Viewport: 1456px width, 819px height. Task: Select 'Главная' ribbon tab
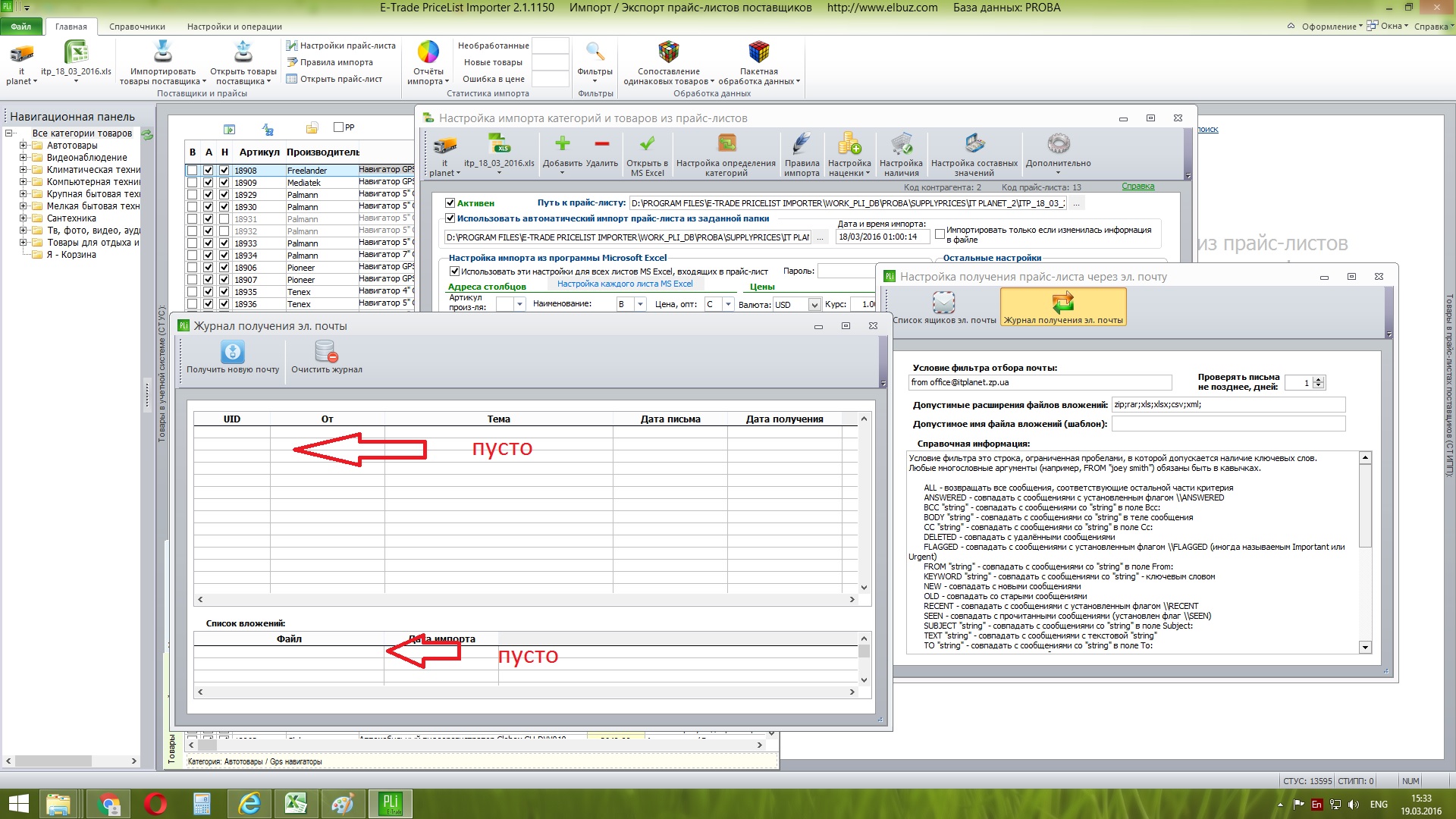point(71,27)
